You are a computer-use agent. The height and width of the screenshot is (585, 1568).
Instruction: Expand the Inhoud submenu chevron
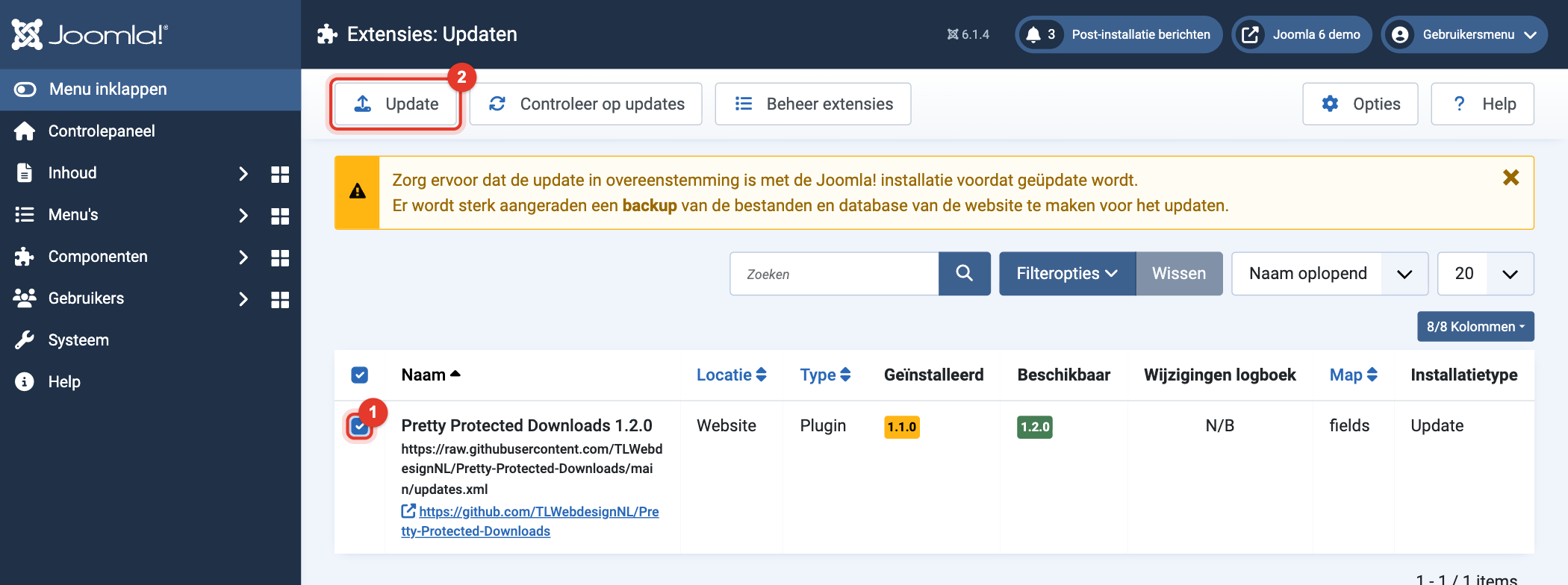[243, 174]
